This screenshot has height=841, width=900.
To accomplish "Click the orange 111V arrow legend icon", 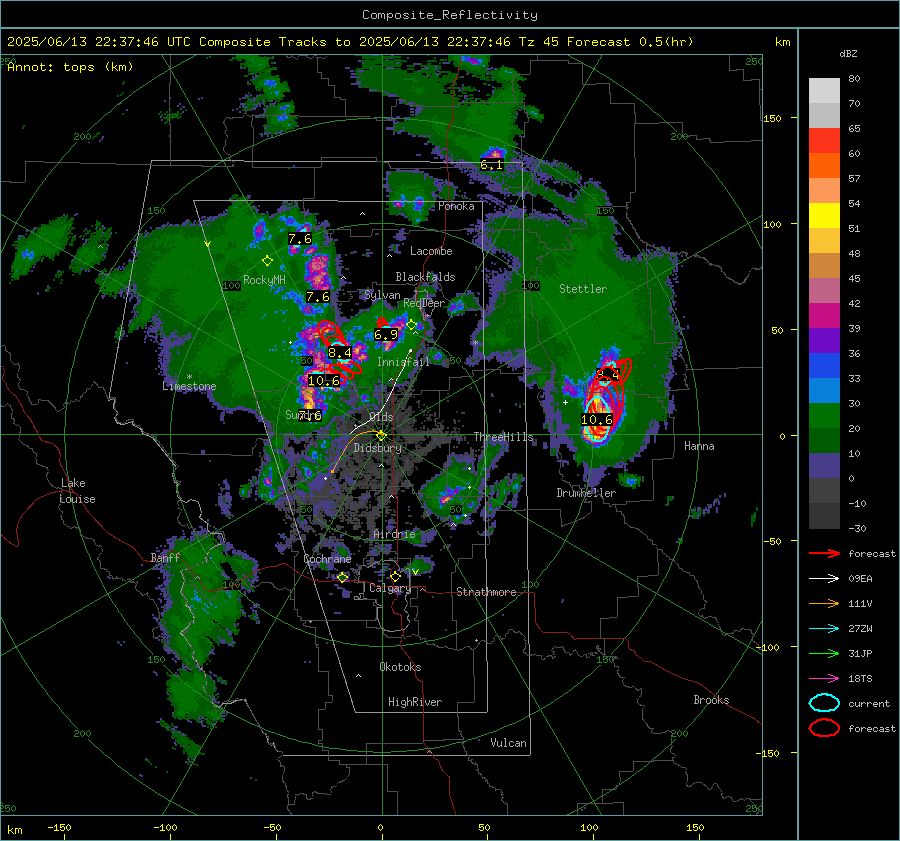I will [824, 603].
